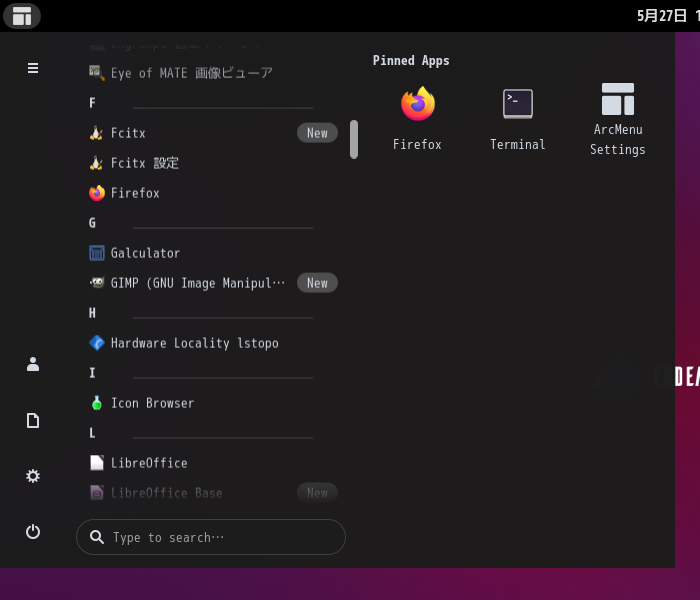This screenshot has width=700, height=600.
Task: Select the 'LibreOffice' text entry
Action: (x=149, y=463)
